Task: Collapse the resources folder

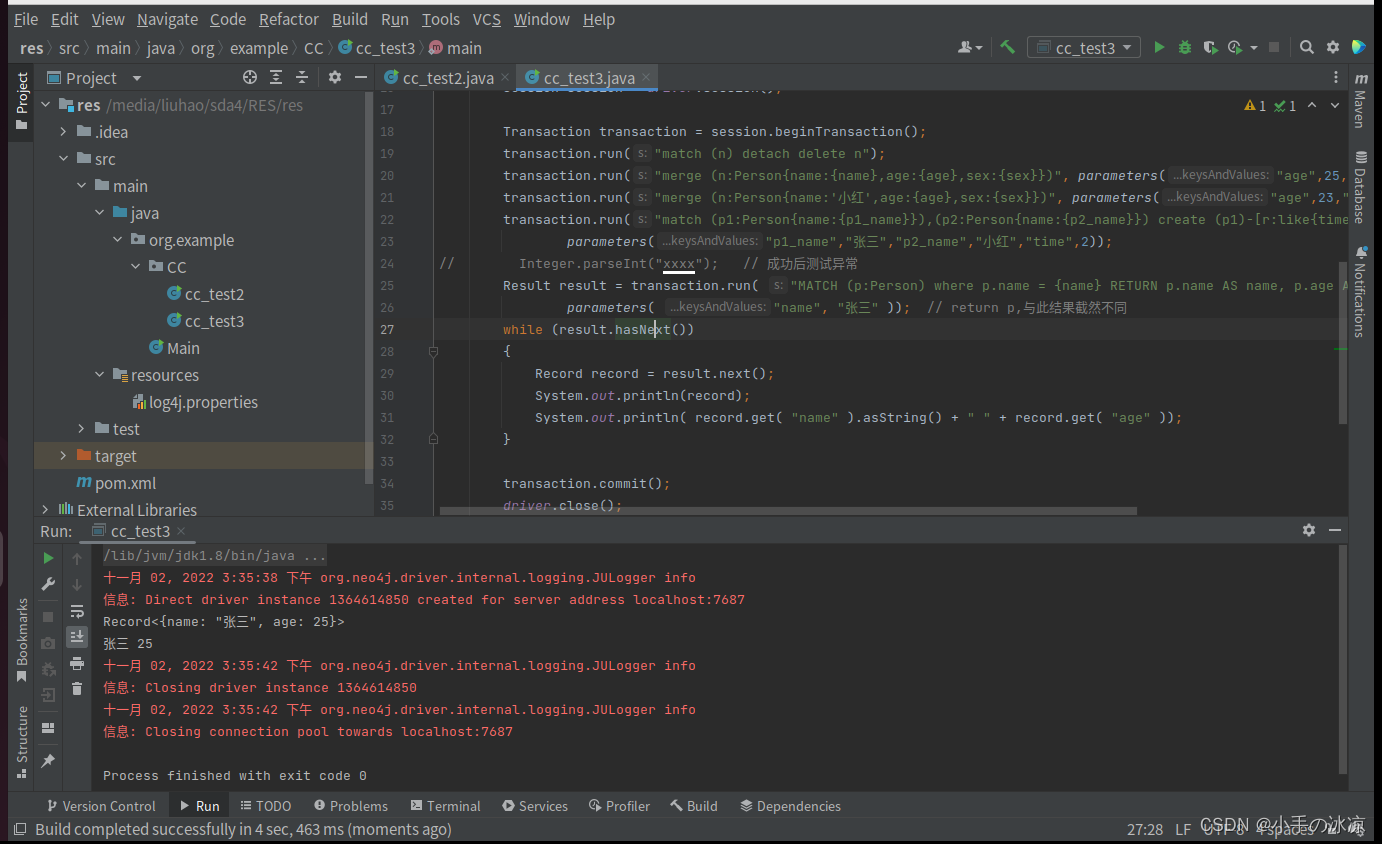Action: [99, 375]
